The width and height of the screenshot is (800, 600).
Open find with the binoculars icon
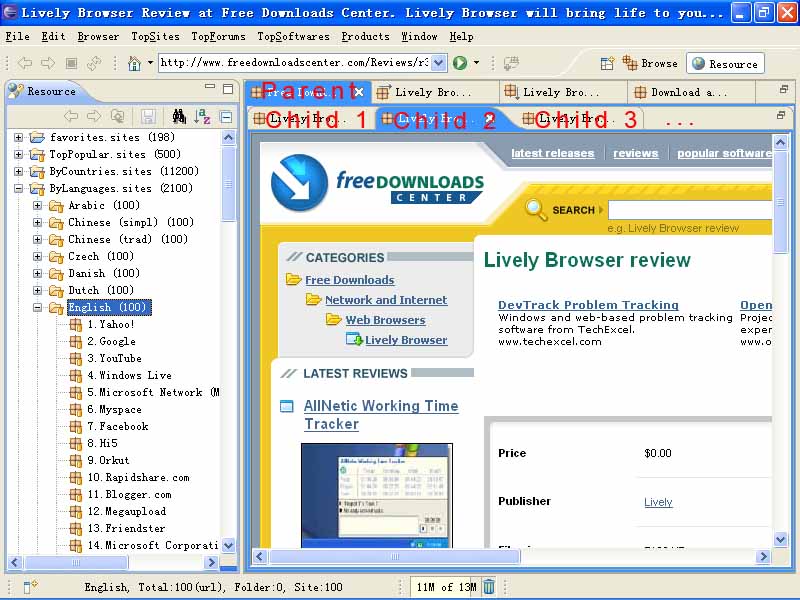pyautogui.click(x=179, y=116)
